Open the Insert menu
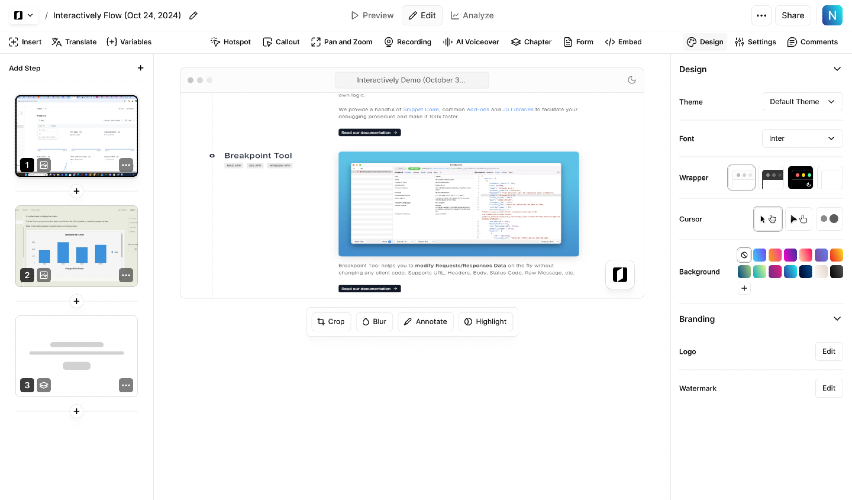This screenshot has height=500, width=852. [x=26, y=42]
